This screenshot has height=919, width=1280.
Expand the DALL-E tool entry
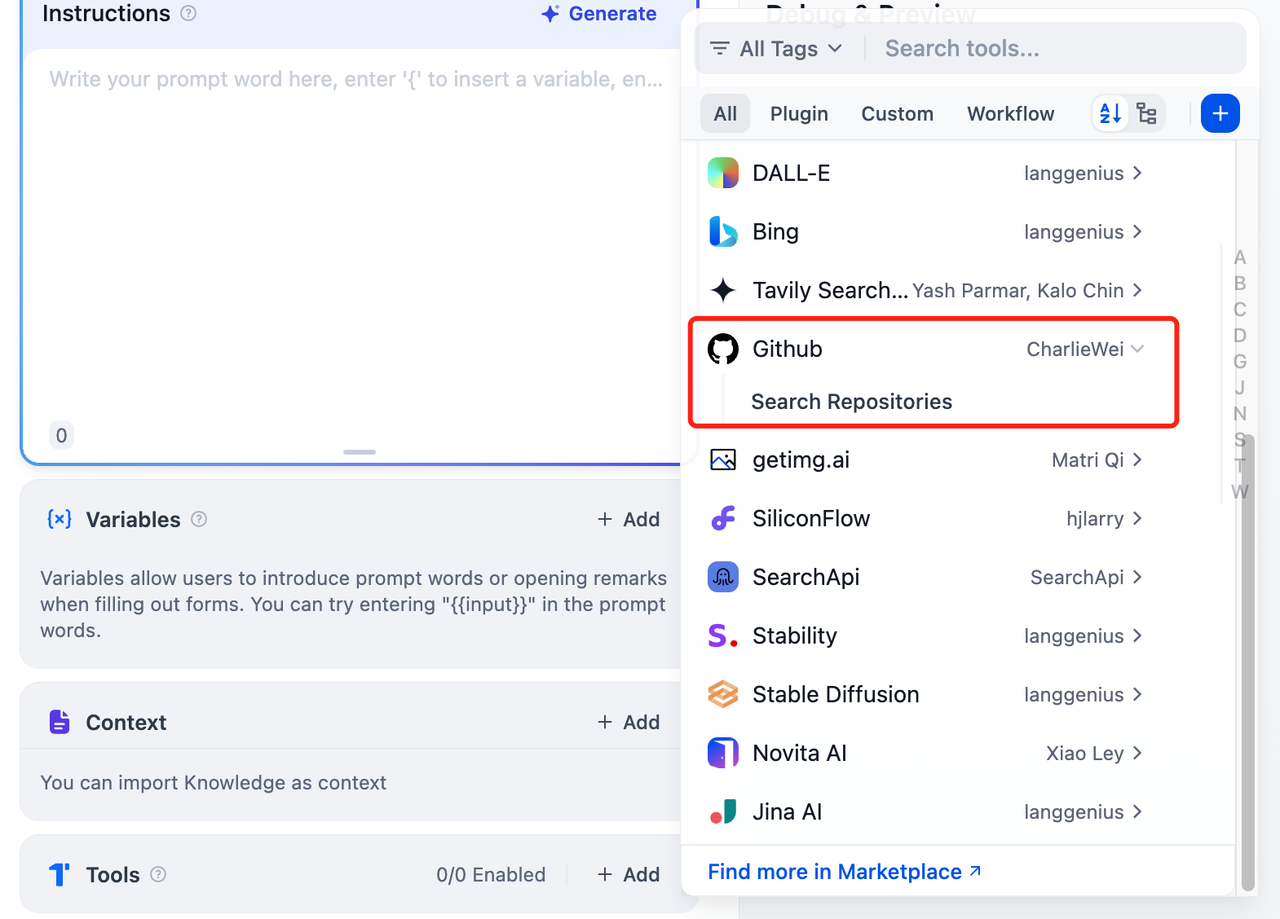1137,173
